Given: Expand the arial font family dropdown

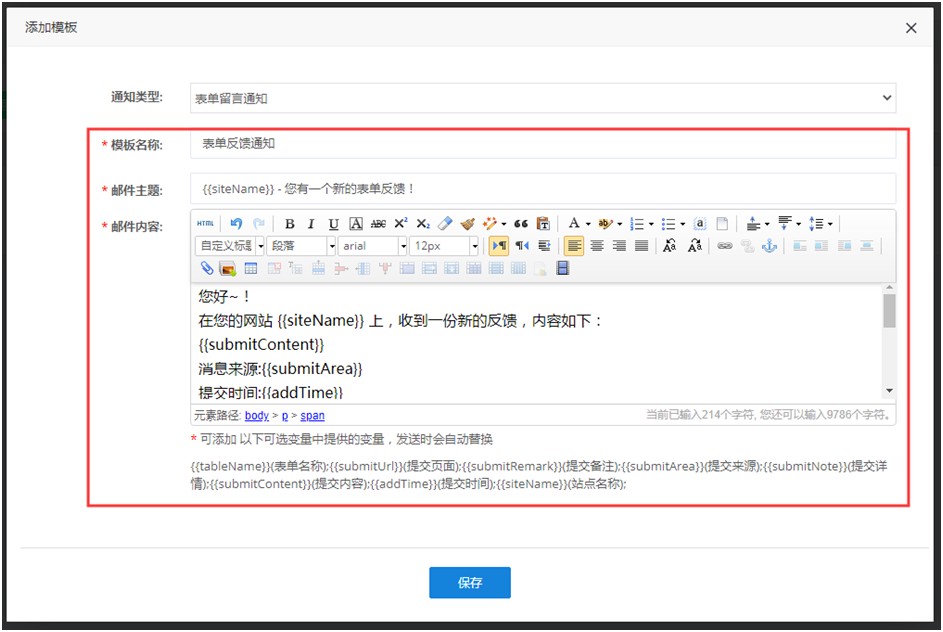Looking at the screenshot, I should (403, 246).
